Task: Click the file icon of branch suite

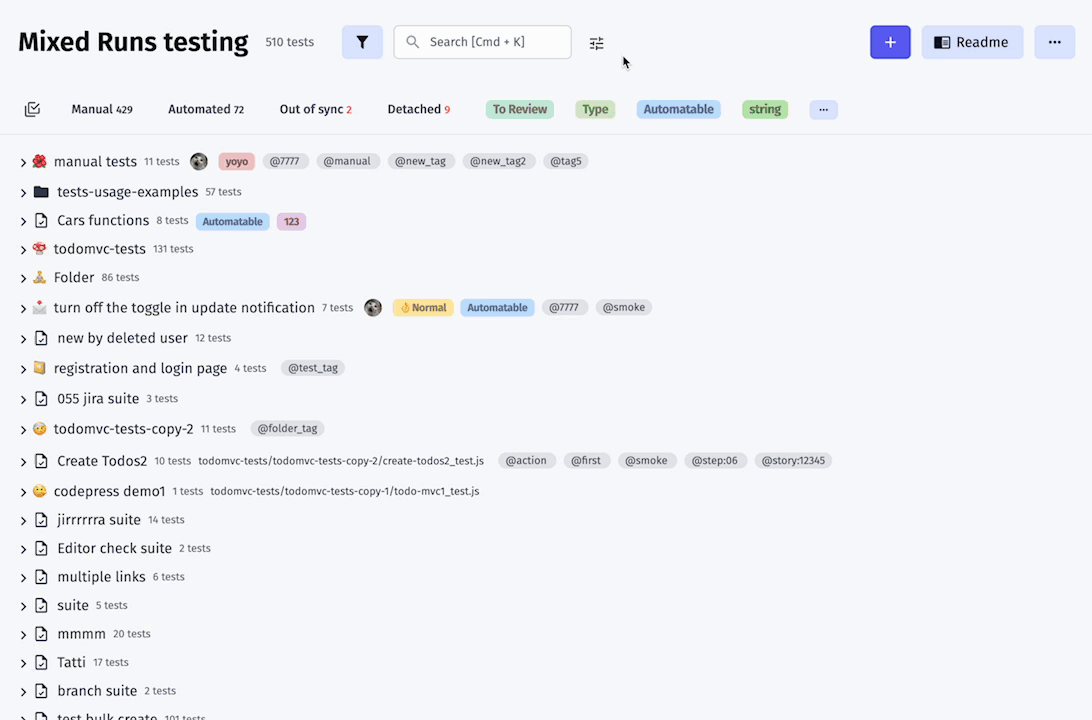Action: click(x=41, y=691)
